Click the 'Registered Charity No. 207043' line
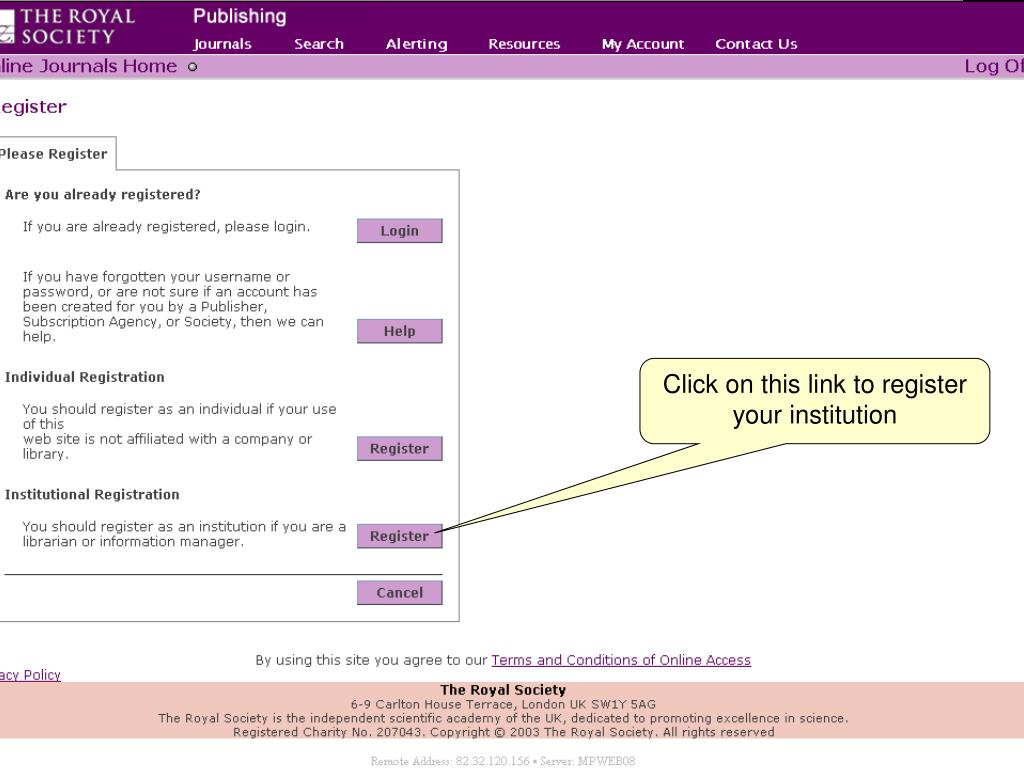Image resolution: width=1024 pixels, height=768 pixels. coord(504,732)
